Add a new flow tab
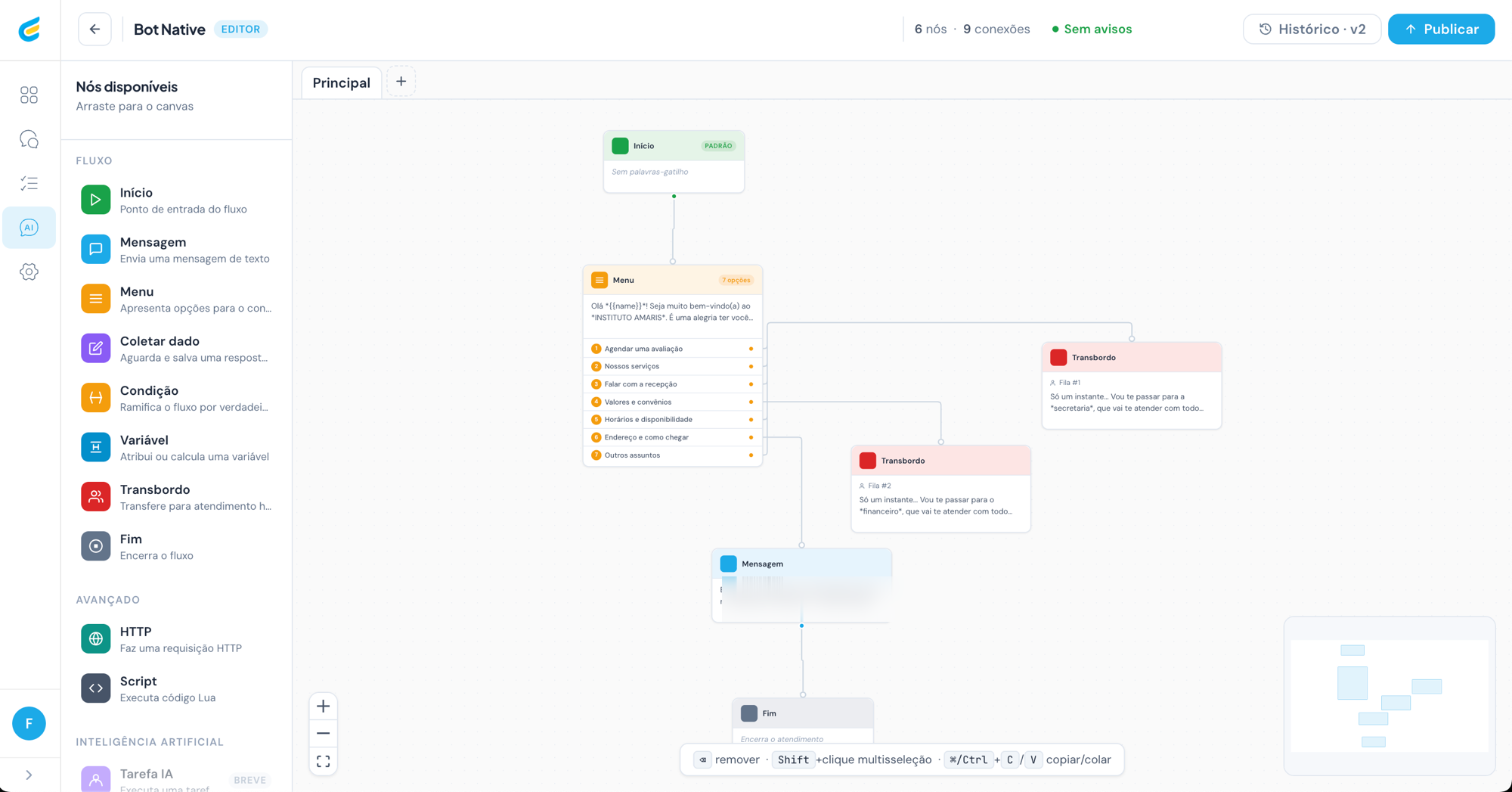Image resolution: width=1512 pixels, height=792 pixels. [401, 82]
